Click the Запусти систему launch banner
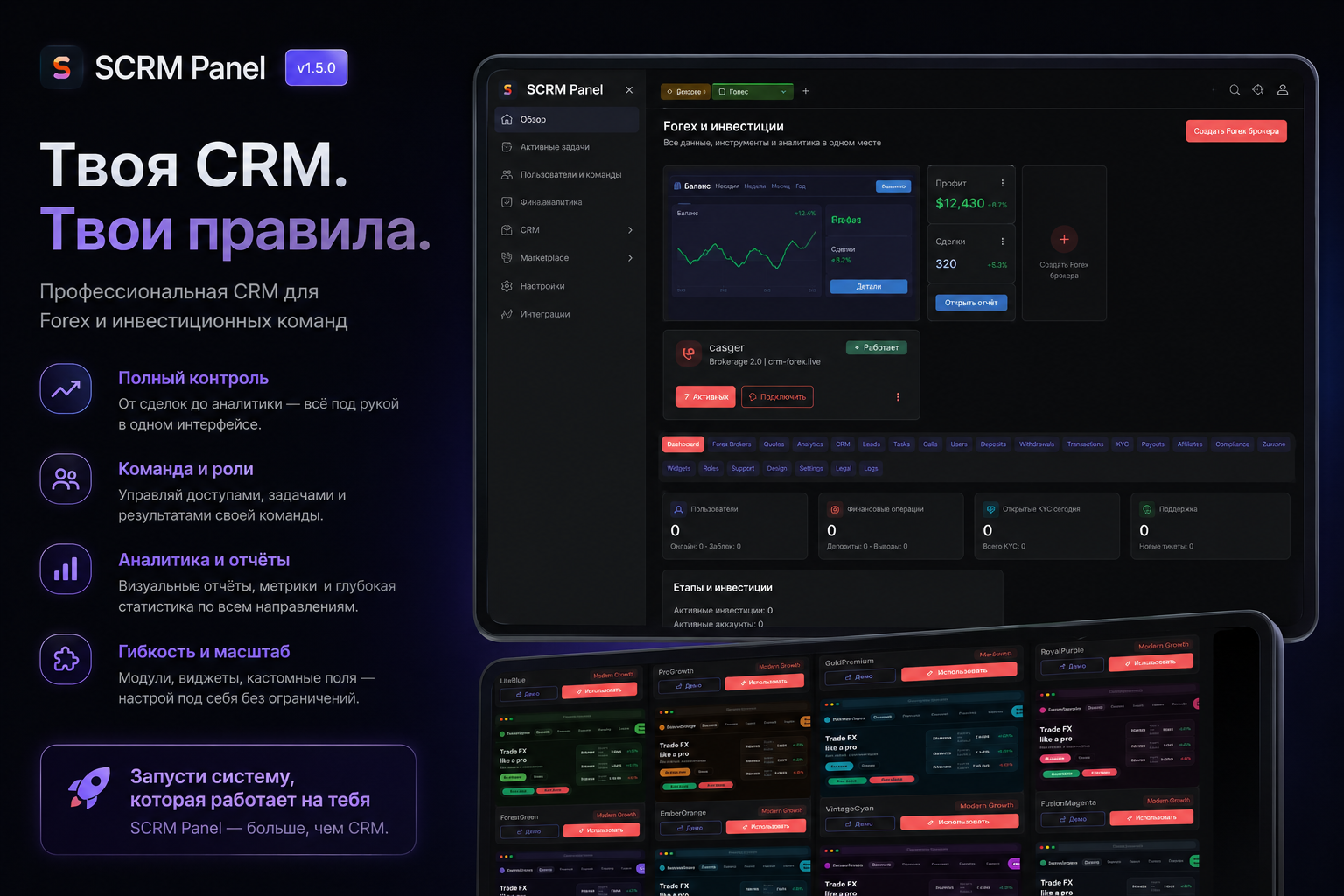1344x896 pixels. pos(227,800)
